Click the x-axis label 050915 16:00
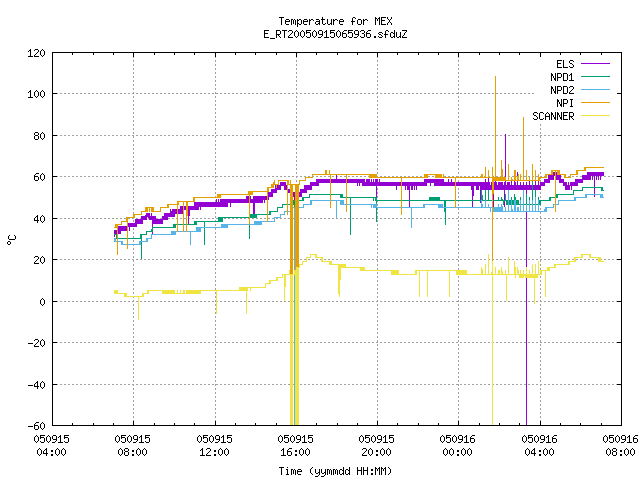The width and height of the screenshot is (640, 480). coord(296,446)
